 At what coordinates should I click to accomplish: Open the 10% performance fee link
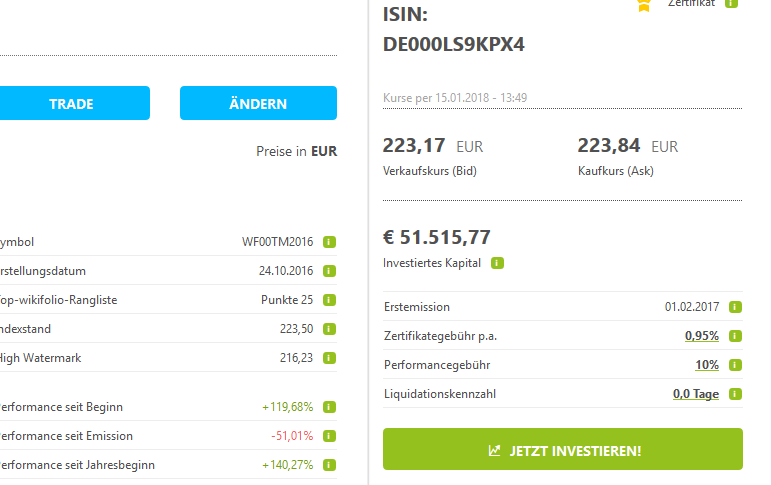click(x=707, y=365)
